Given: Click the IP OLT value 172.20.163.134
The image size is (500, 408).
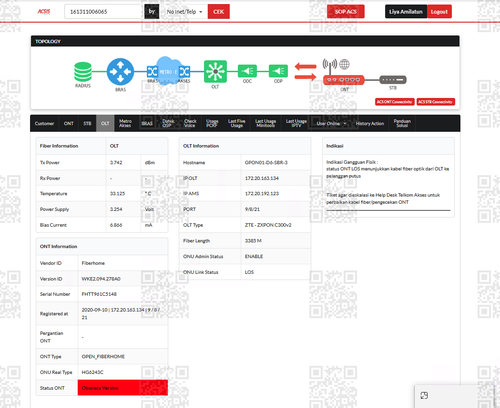Looking at the screenshot, I should click(262, 178).
